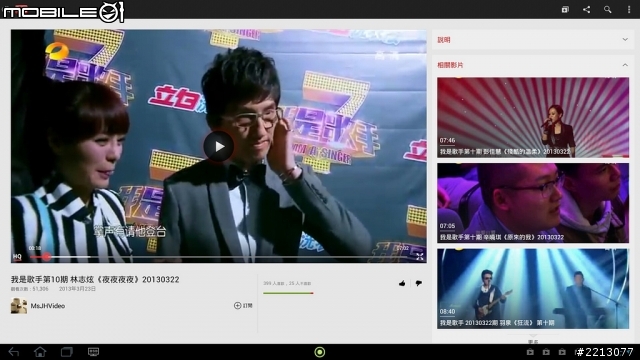Open second Play Store notification icon
Image resolution: width=640 pixels, height=360 pixels.
546,352
